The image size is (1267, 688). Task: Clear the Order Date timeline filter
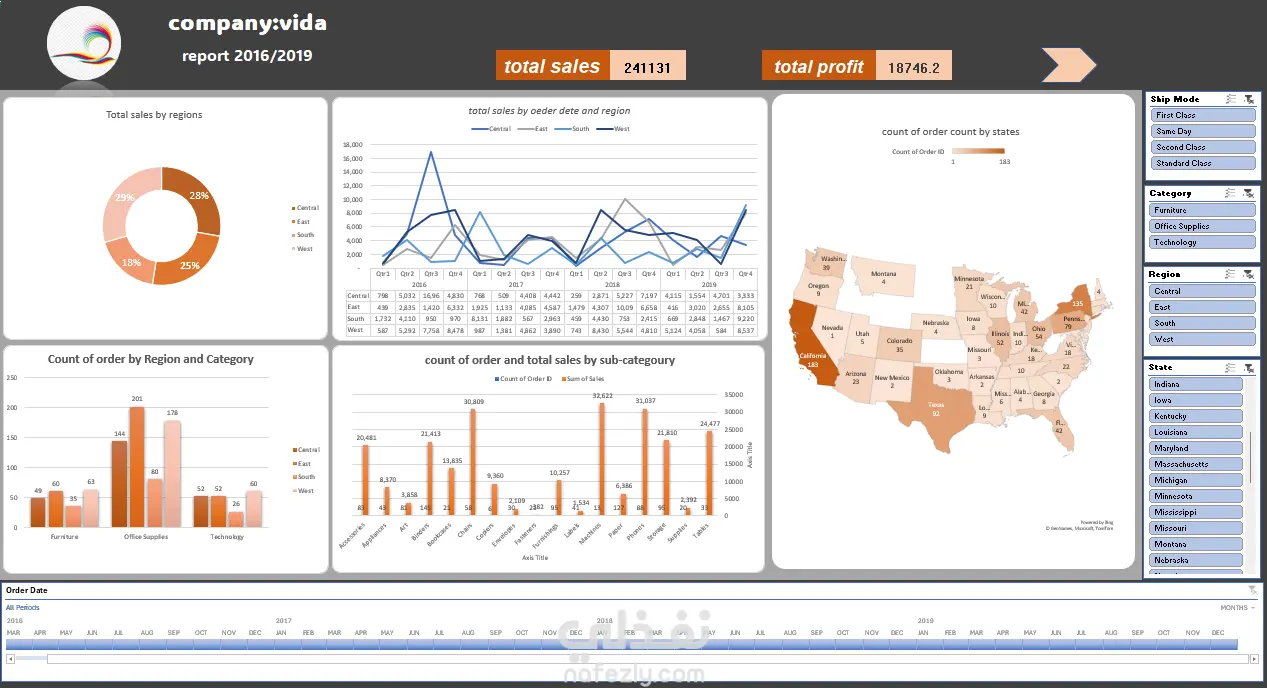(1252, 591)
